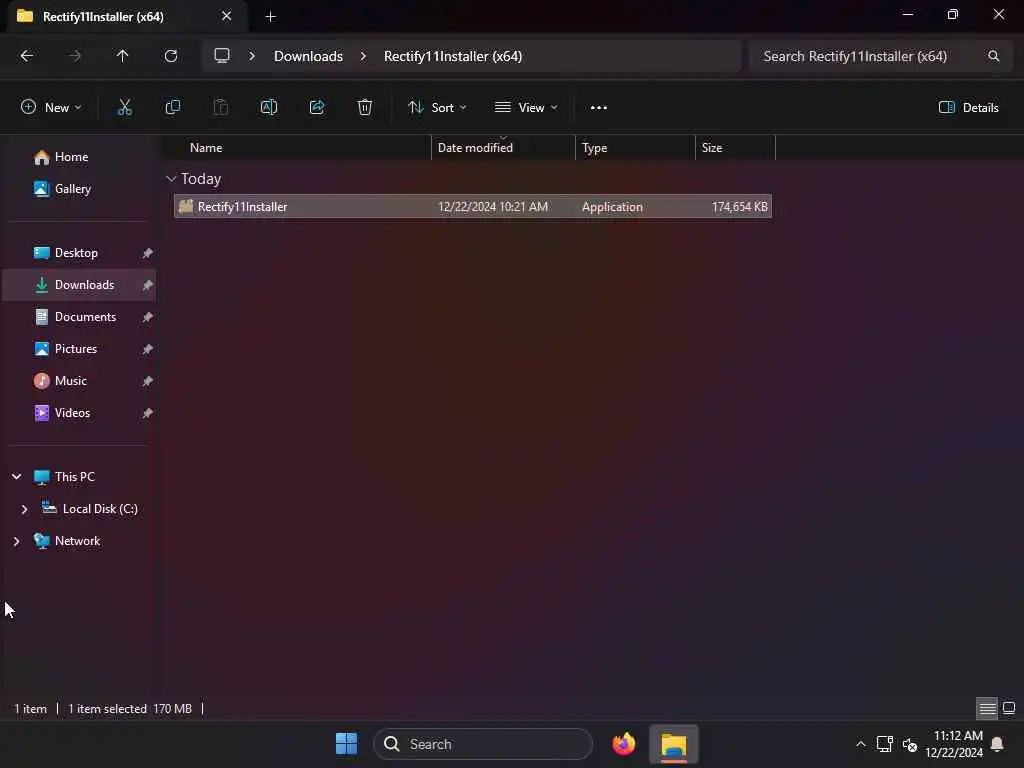This screenshot has width=1024, height=768.
Task: Refresh the current folder
Action: click(171, 56)
